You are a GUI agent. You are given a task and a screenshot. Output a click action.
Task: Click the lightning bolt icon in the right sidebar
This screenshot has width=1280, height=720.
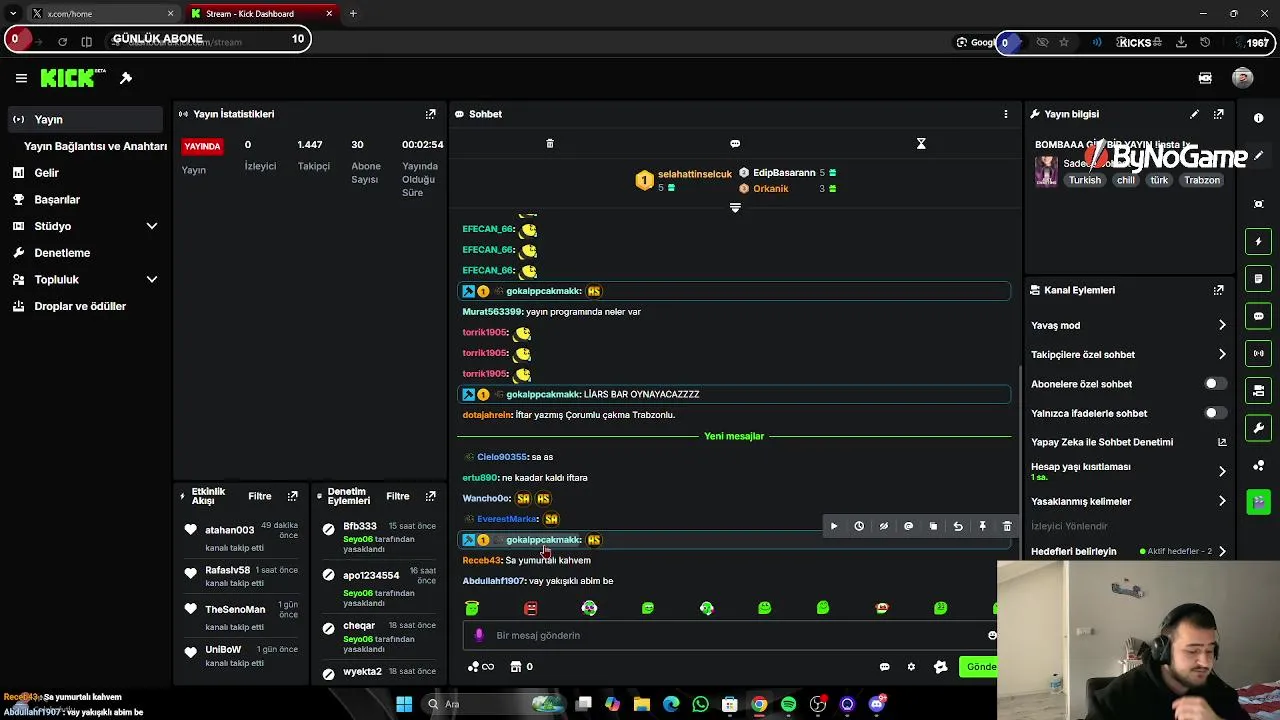pyautogui.click(x=1259, y=241)
